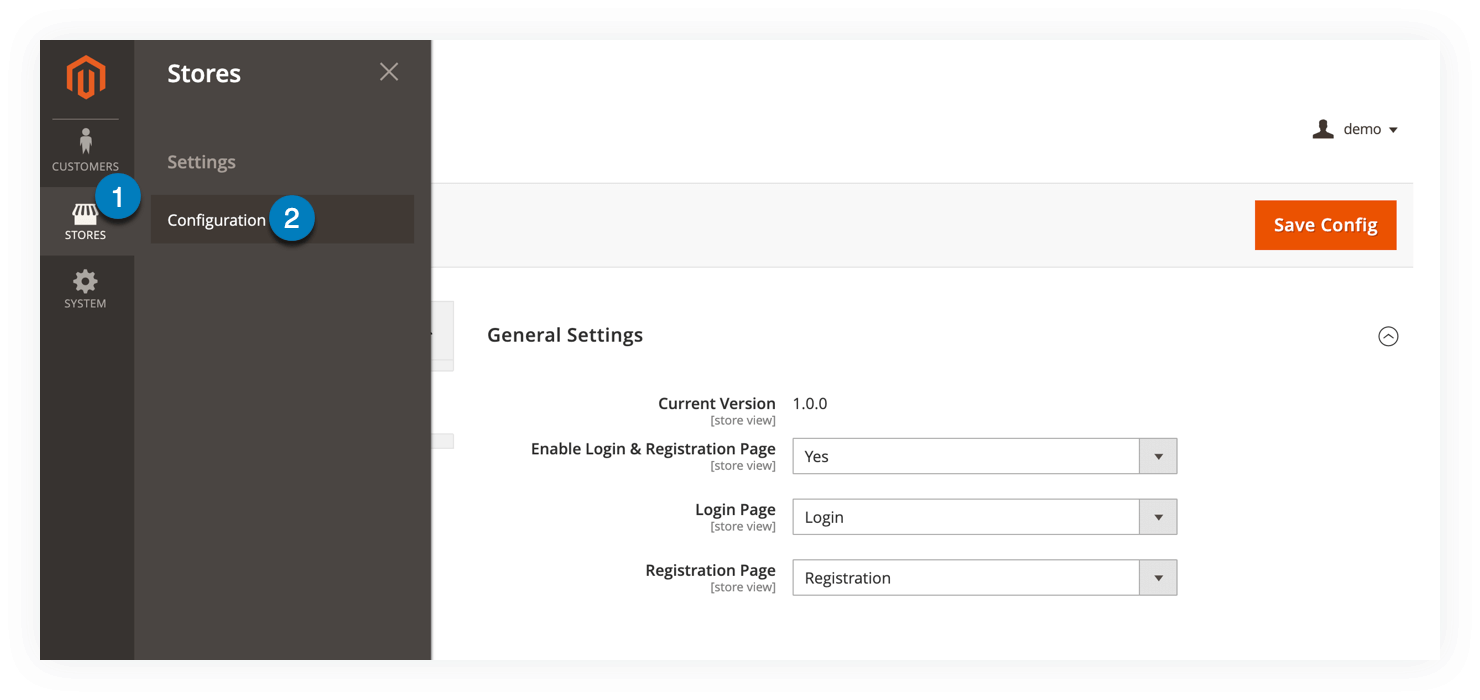The width and height of the screenshot is (1480, 700).
Task: Open the System gear icon
Action: 85,282
